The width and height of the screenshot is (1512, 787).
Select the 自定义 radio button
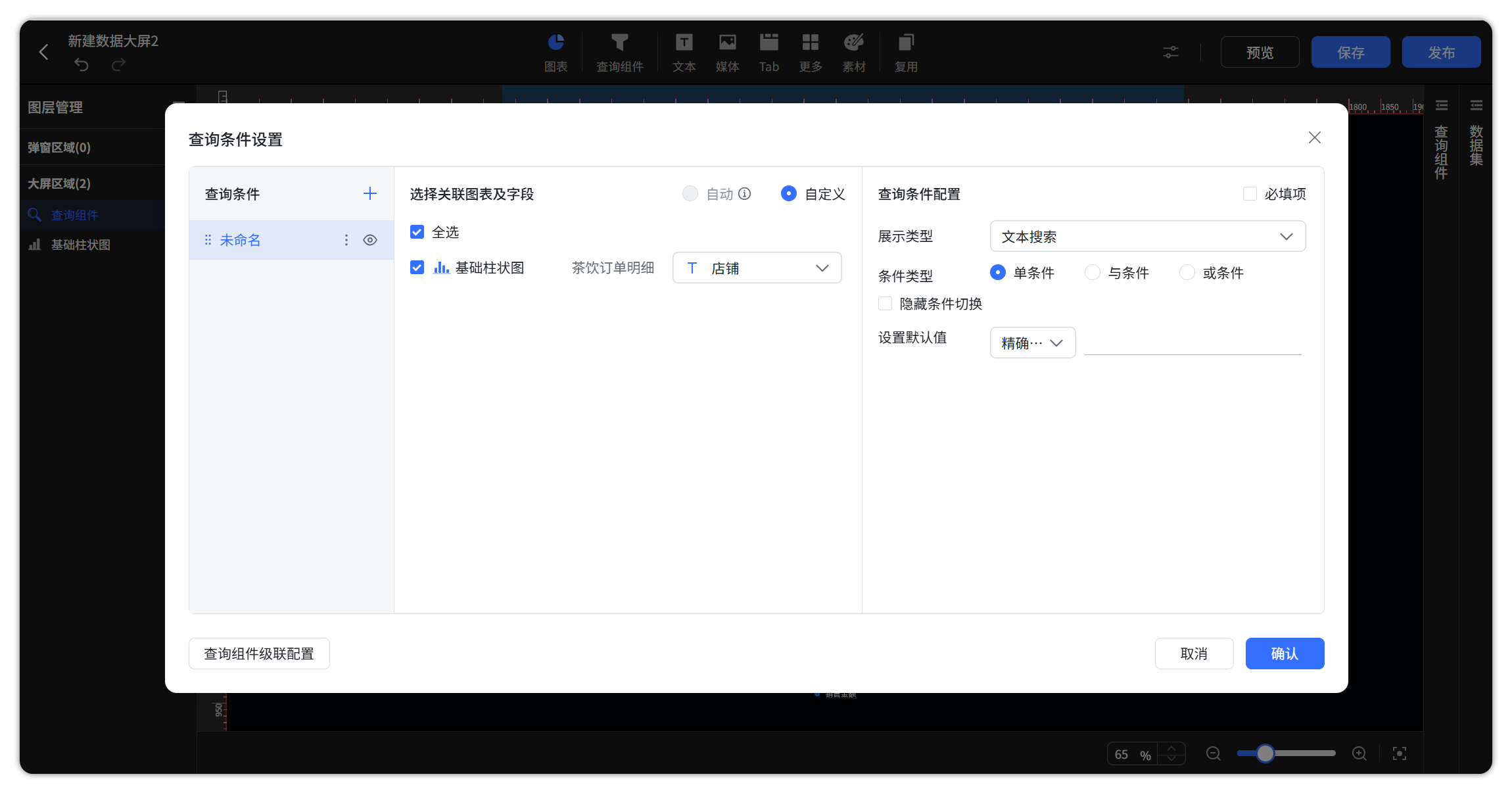pos(788,193)
